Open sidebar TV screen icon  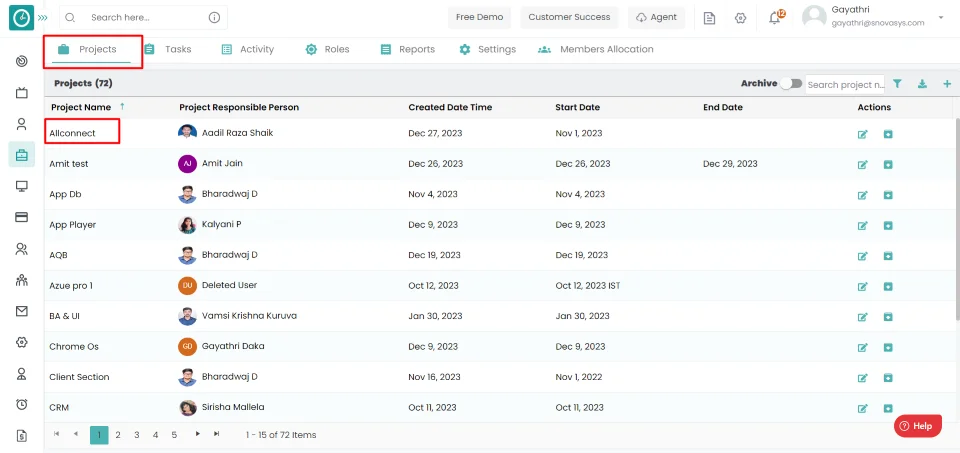21,92
